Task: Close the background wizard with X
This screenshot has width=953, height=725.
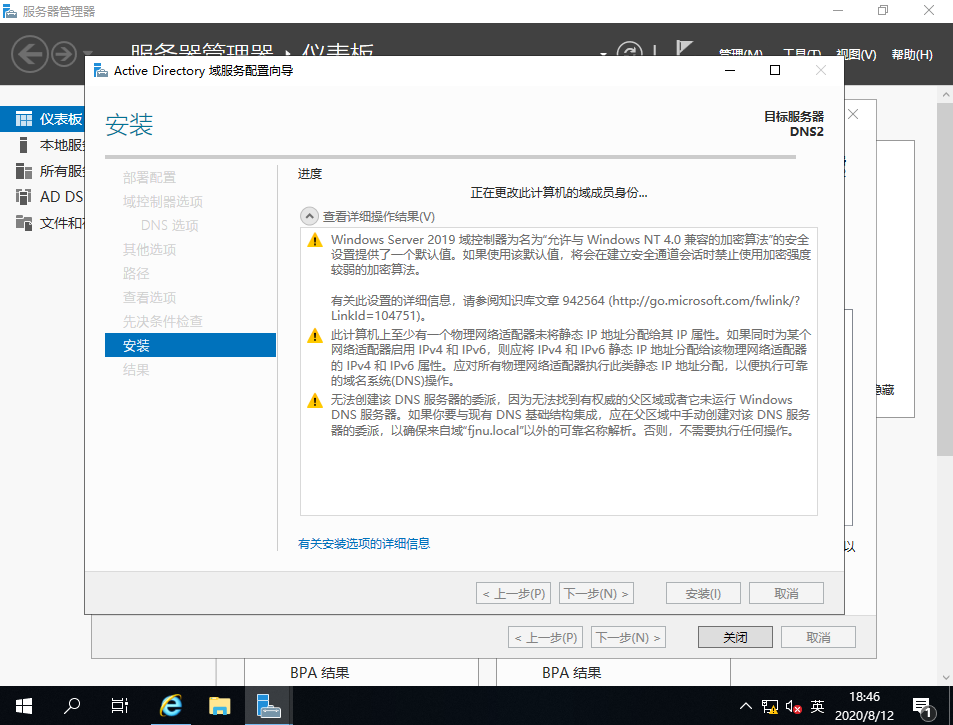Action: coord(853,114)
